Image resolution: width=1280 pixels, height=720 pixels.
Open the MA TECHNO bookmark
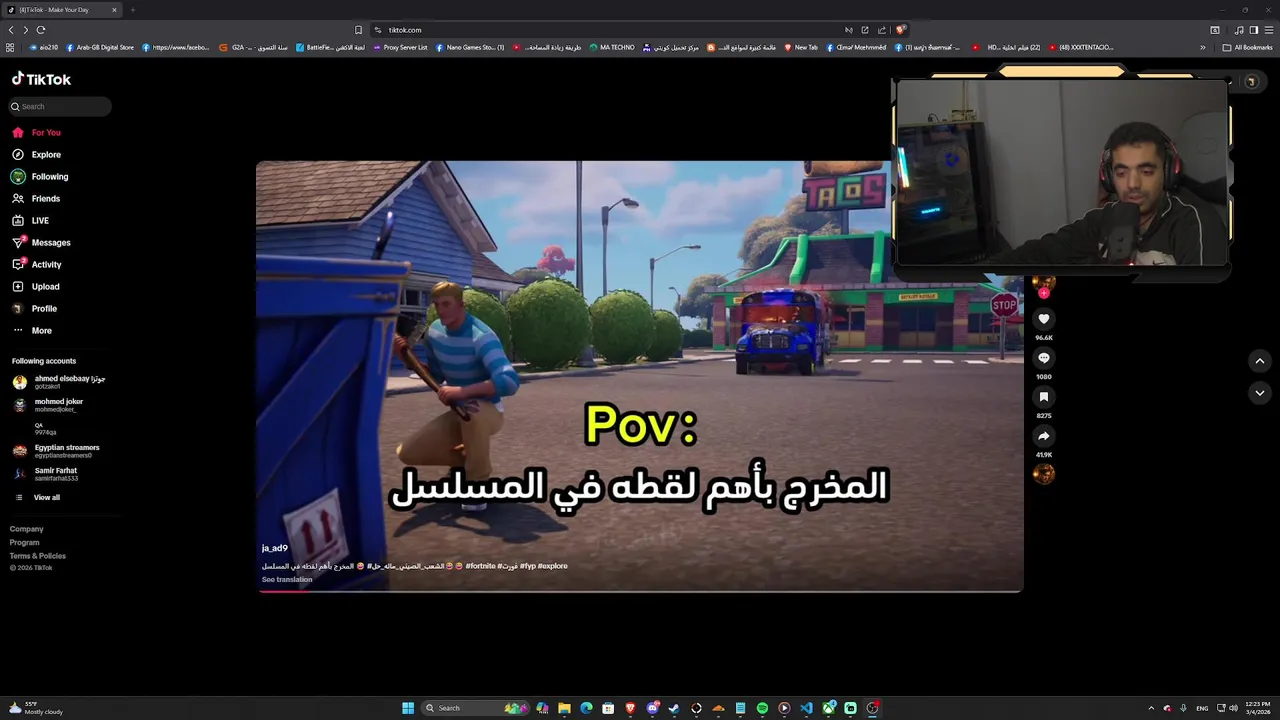tap(612, 47)
